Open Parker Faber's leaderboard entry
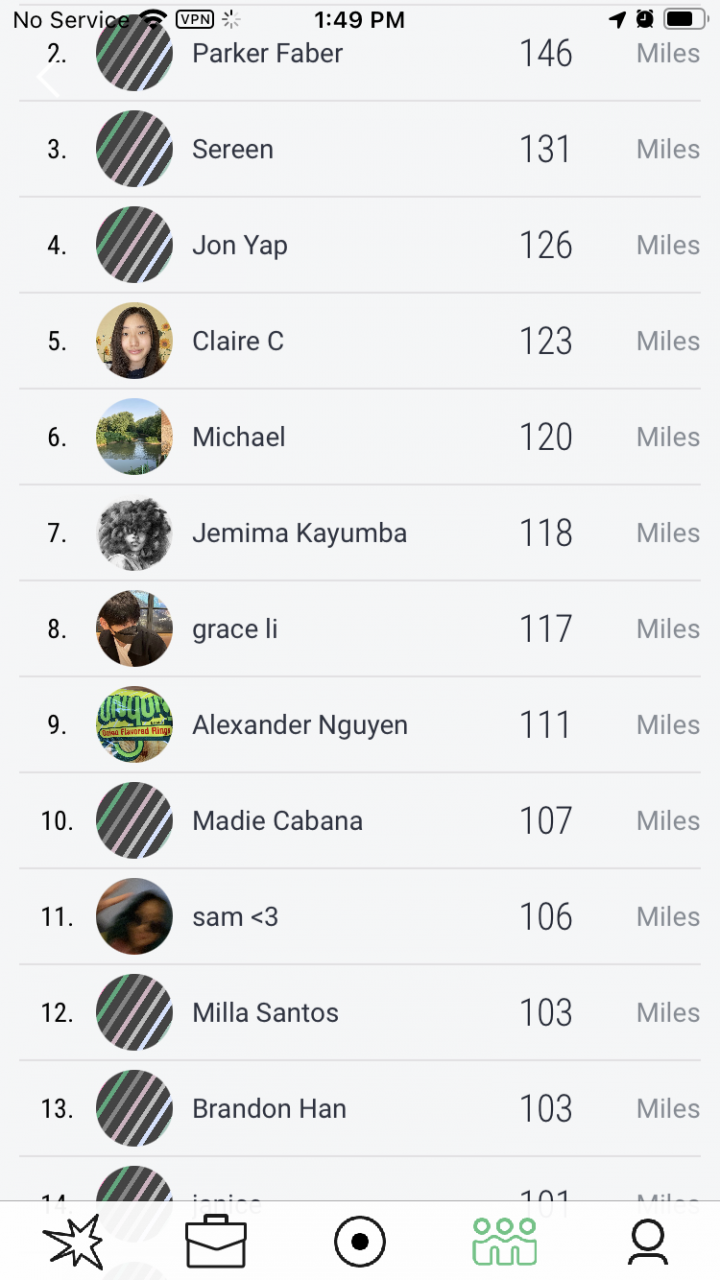Viewport: 720px width, 1280px height. pyautogui.click(x=267, y=53)
